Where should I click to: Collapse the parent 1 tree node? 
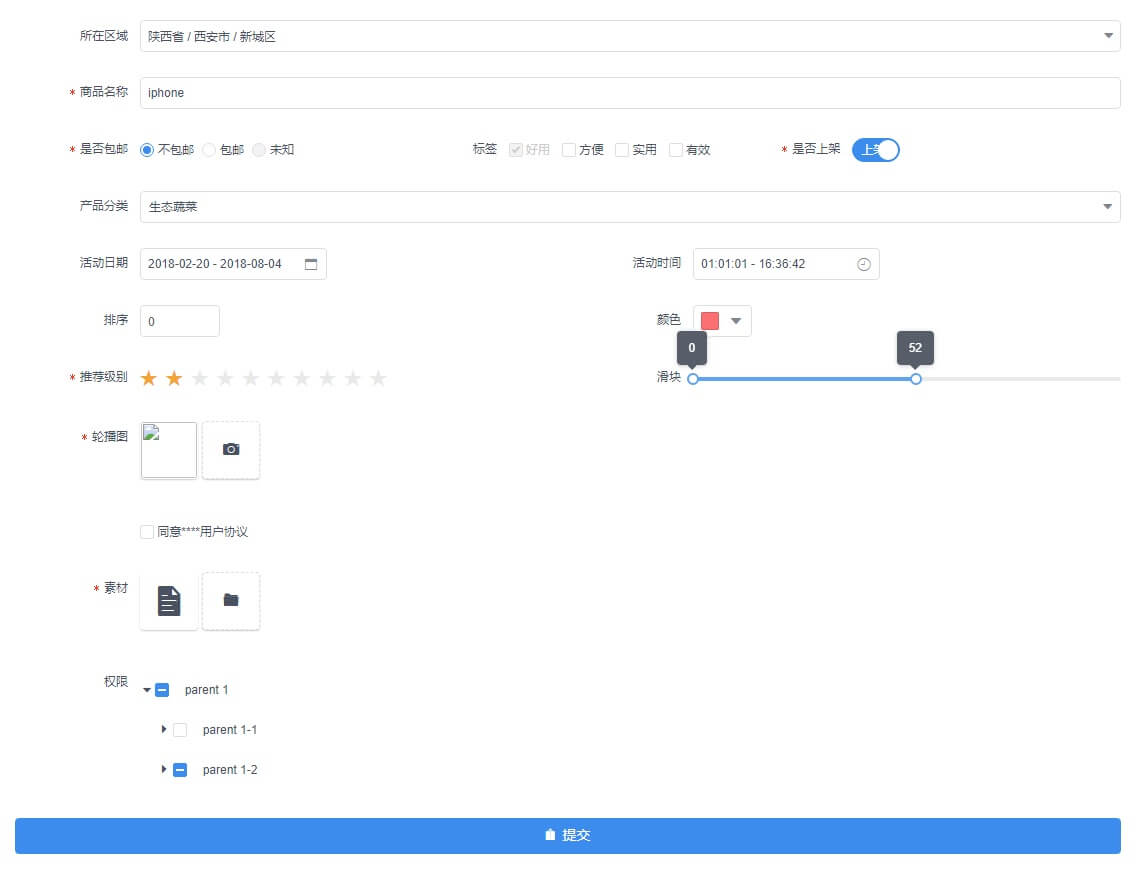click(x=147, y=690)
